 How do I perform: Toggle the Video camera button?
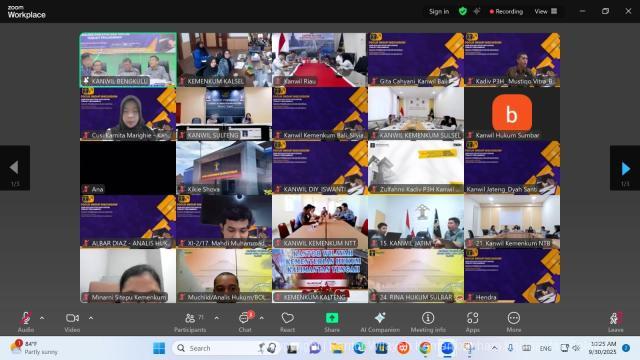tap(72, 322)
